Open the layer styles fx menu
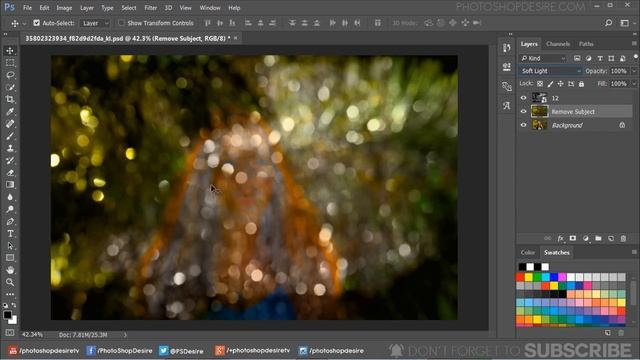The height and width of the screenshot is (360, 640). (x=560, y=238)
